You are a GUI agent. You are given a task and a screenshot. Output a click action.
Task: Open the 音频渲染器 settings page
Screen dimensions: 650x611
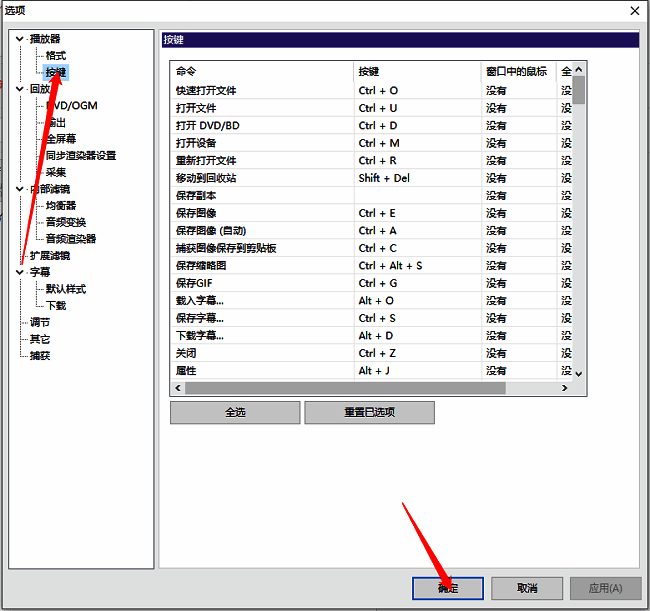(70, 239)
